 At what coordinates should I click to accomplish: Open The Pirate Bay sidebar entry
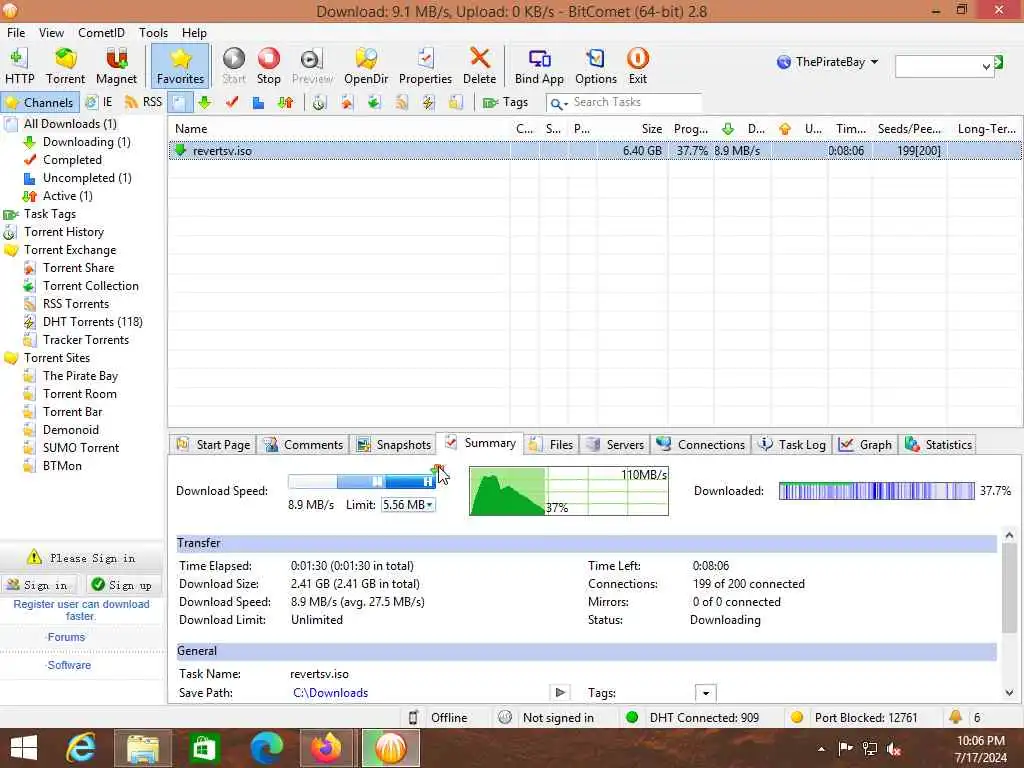point(80,376)
